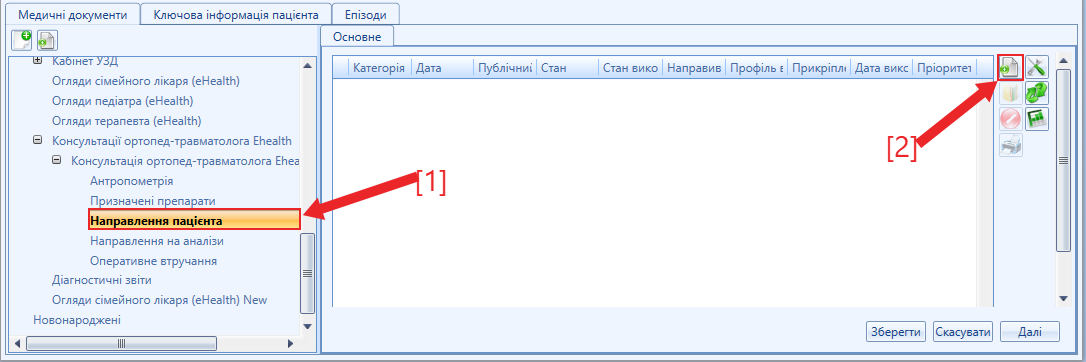
Task: Click the printer icon beside the grid
Action: coord(1011,145)
